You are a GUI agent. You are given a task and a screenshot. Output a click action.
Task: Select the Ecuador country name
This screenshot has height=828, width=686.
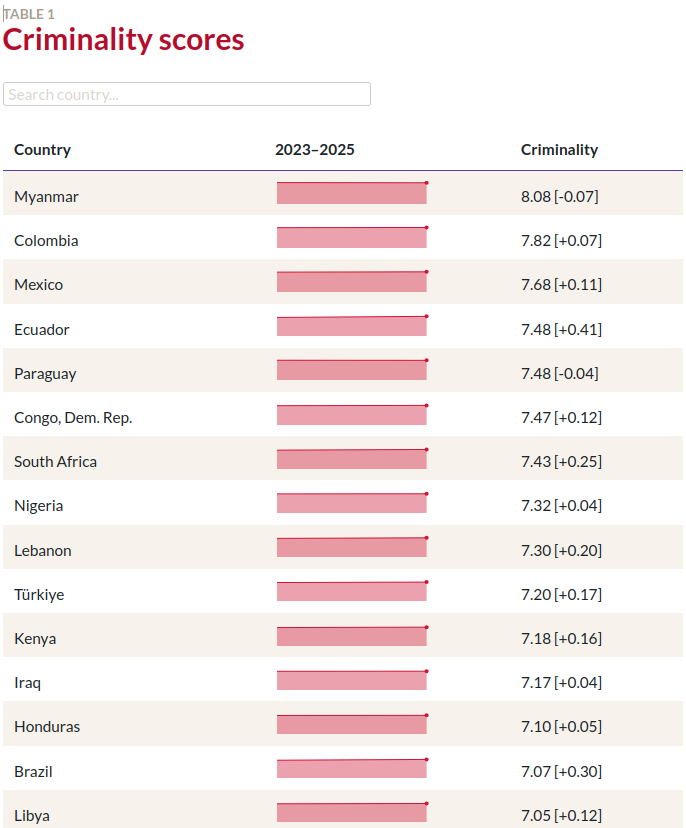coord(42,329)
